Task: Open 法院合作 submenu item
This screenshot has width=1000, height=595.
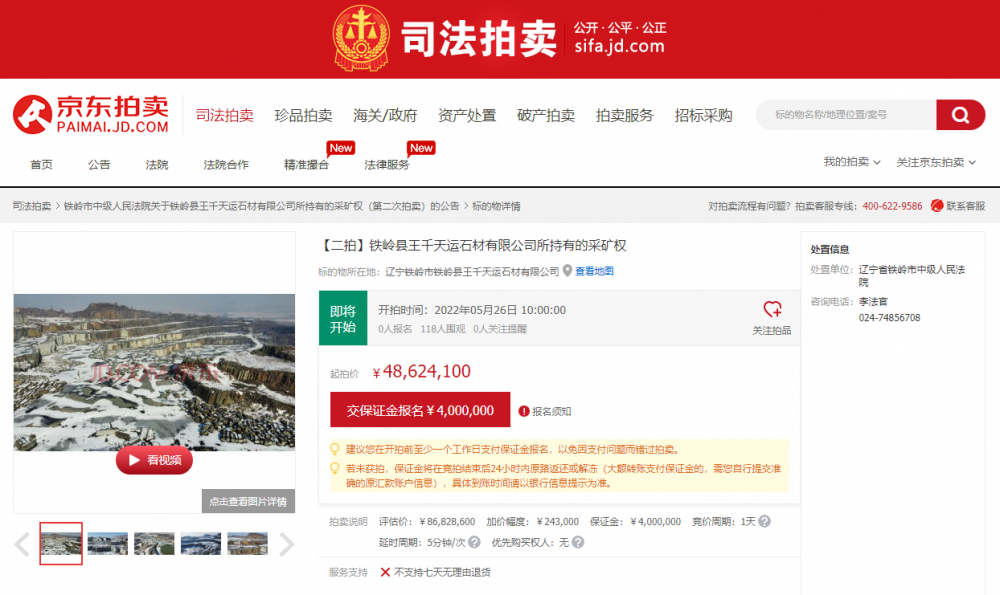Action: point(226,165)
